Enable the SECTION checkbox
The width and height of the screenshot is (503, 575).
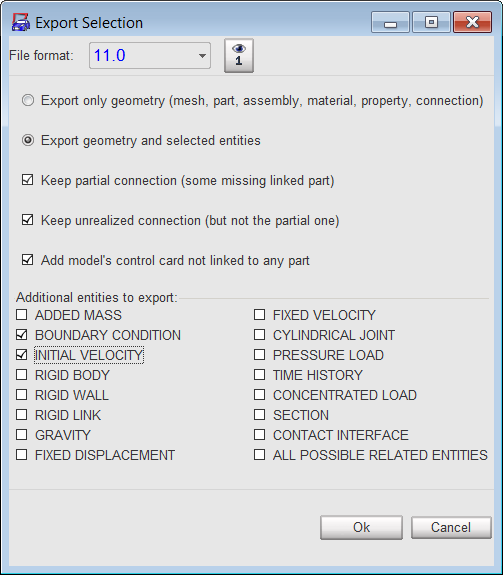coord(260,414)
